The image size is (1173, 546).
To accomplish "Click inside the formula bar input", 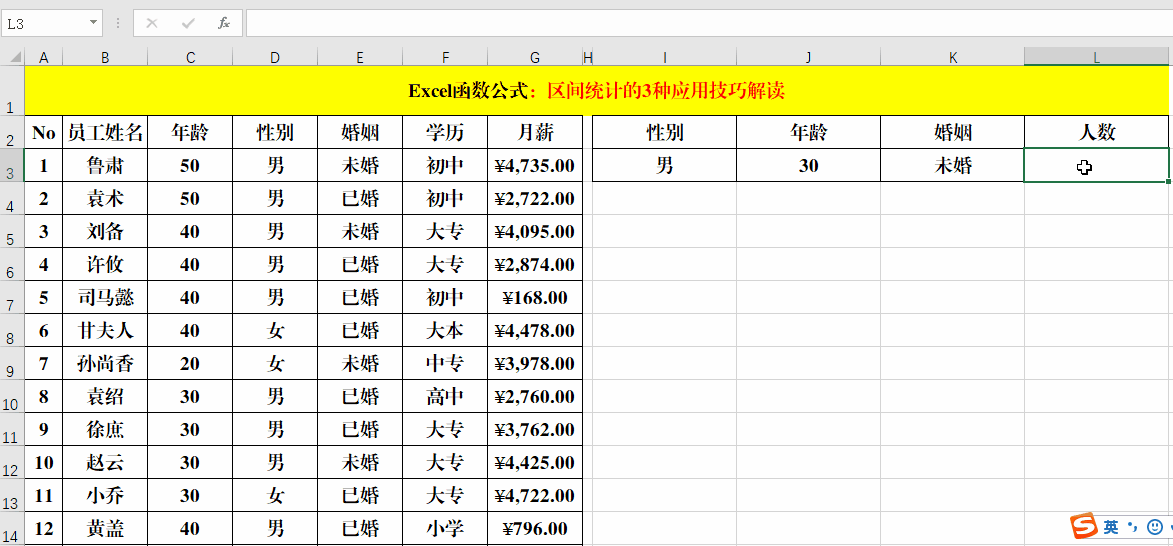I will pyautogui.click(x=709, y=23).
